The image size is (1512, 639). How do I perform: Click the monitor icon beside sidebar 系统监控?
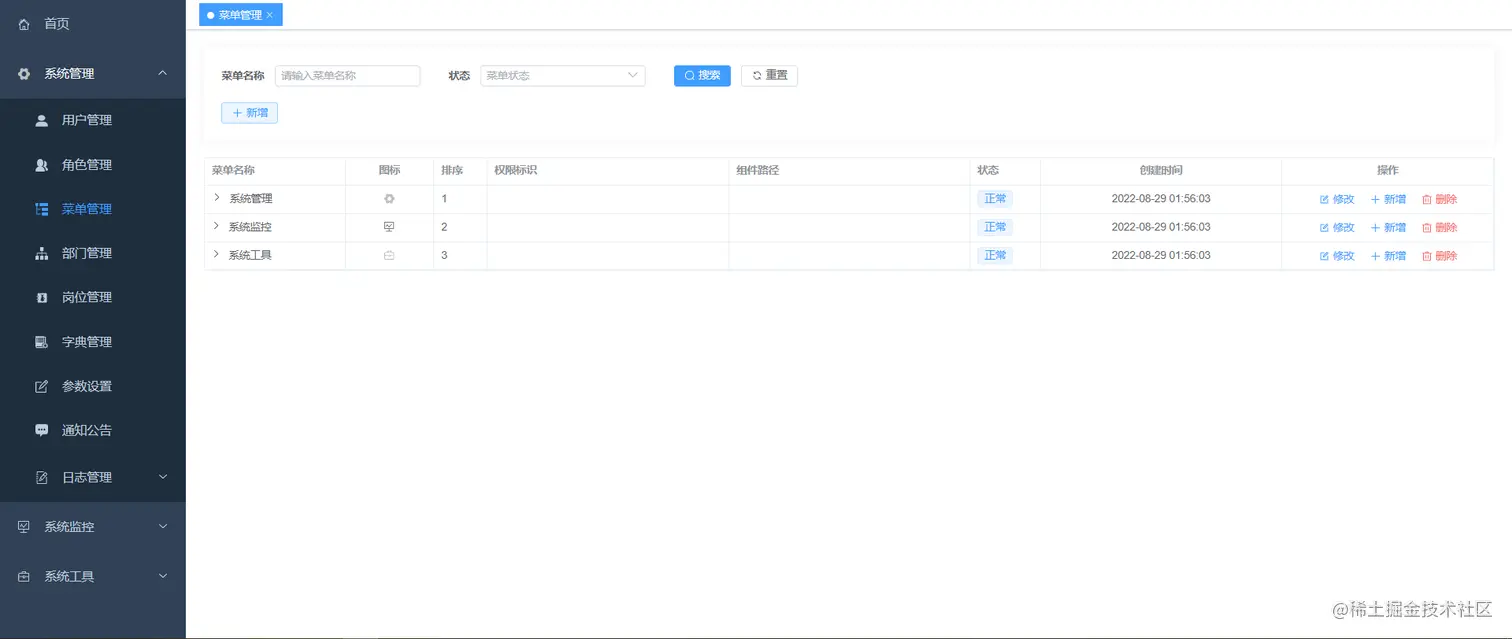(24, 527)
